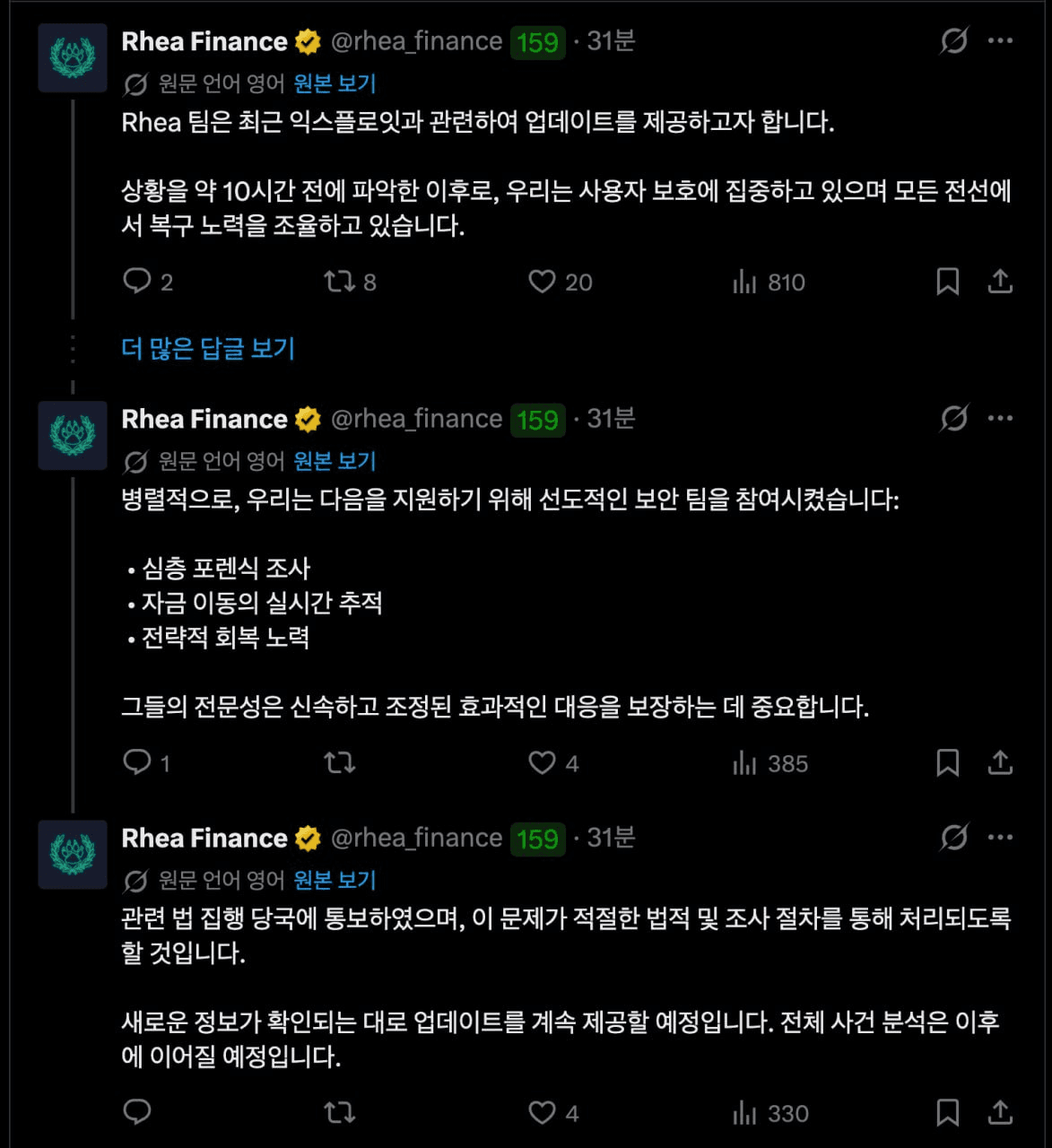The image size is (1052, 1148).
Task: Like the first post with 20 likes
Action: point(542,282)
